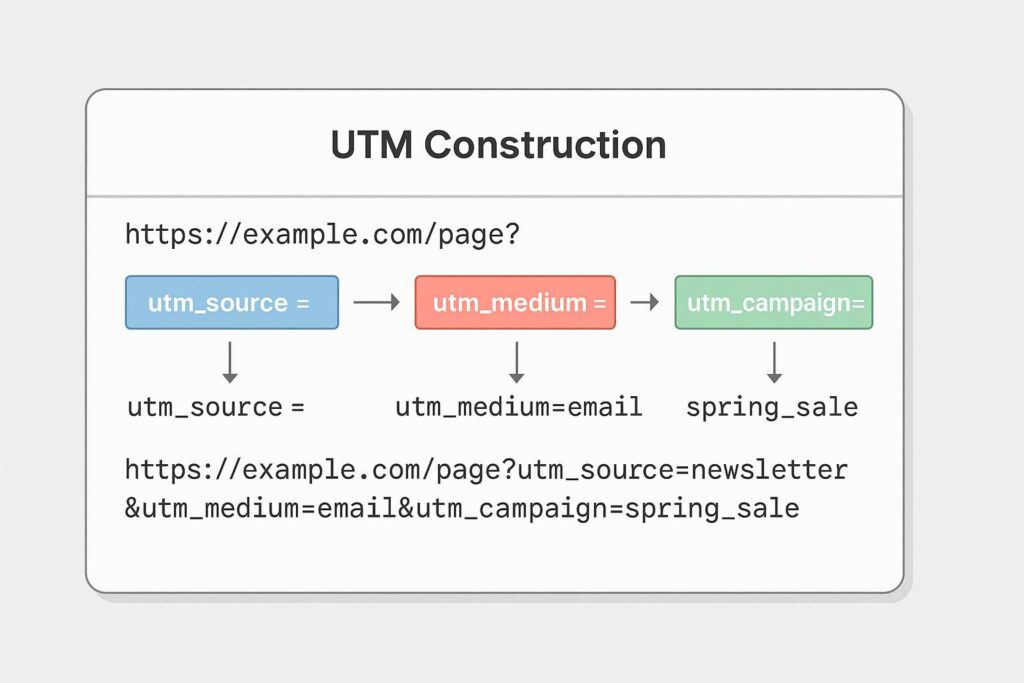Screen dimensions: 1024x683
Task: Click the down arrow under the blue box
Action: (230, 362)
